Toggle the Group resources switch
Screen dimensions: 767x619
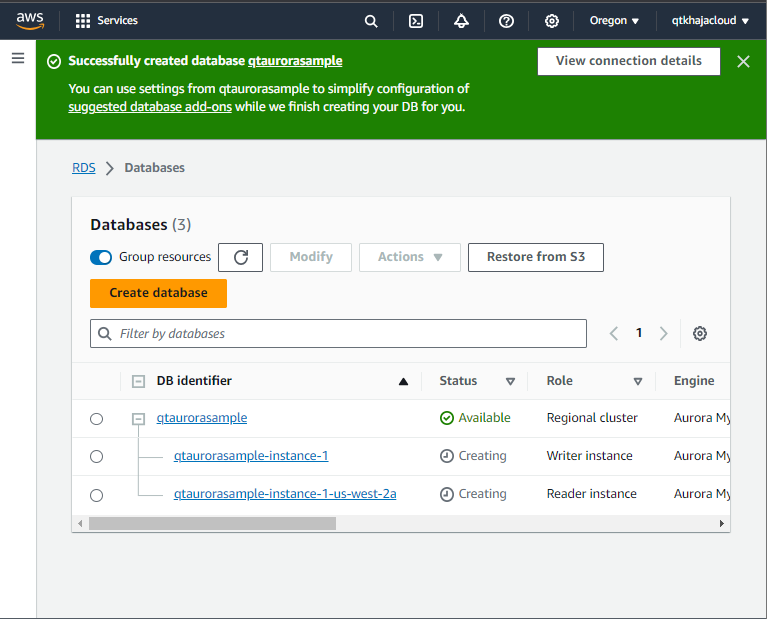pos(101,257)
